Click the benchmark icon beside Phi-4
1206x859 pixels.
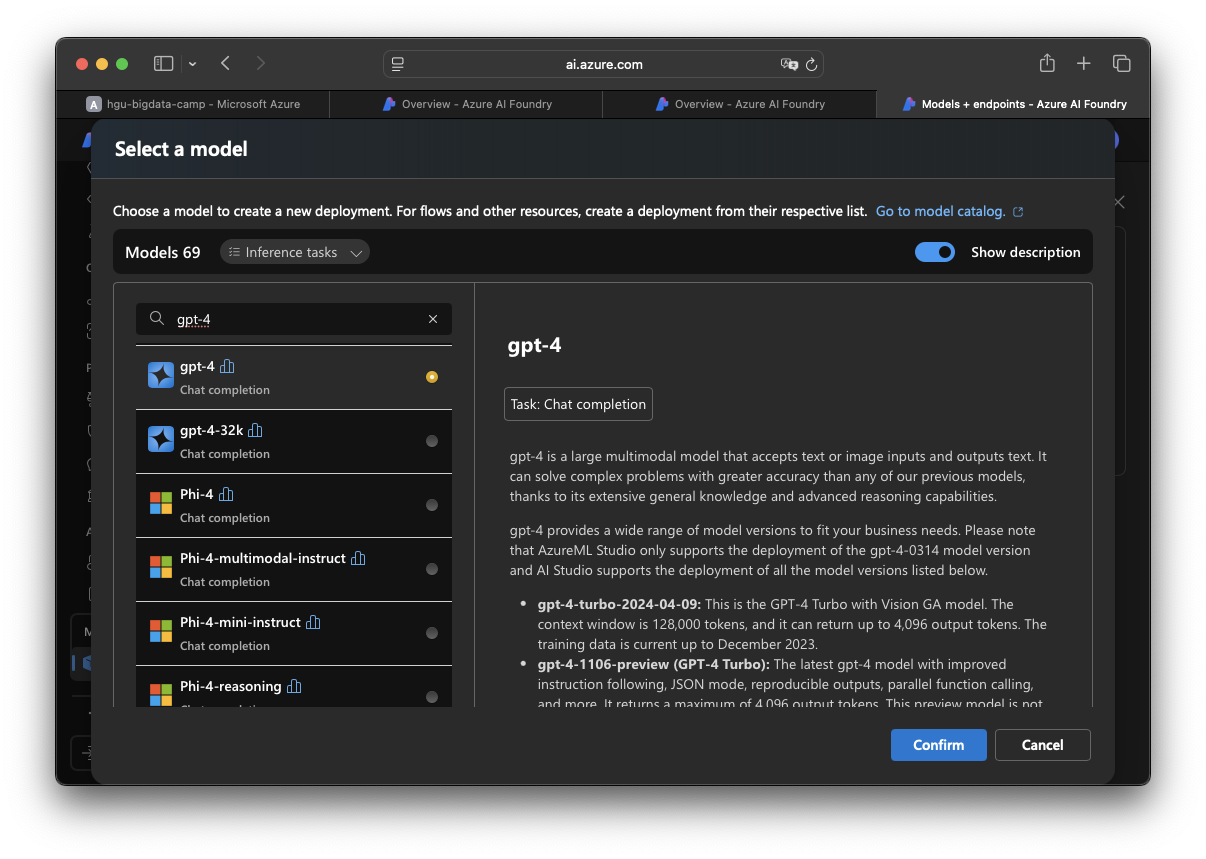tap(226, 494)
